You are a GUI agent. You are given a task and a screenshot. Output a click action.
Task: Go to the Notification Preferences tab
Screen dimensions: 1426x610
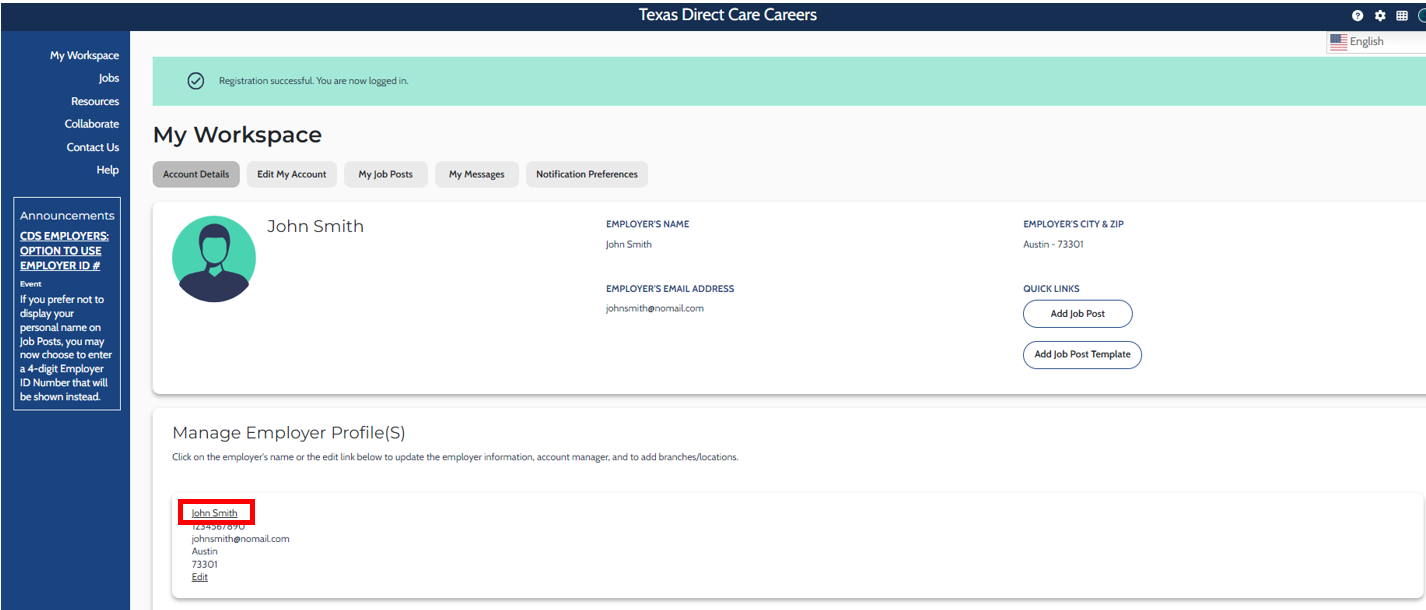[586, 174]
